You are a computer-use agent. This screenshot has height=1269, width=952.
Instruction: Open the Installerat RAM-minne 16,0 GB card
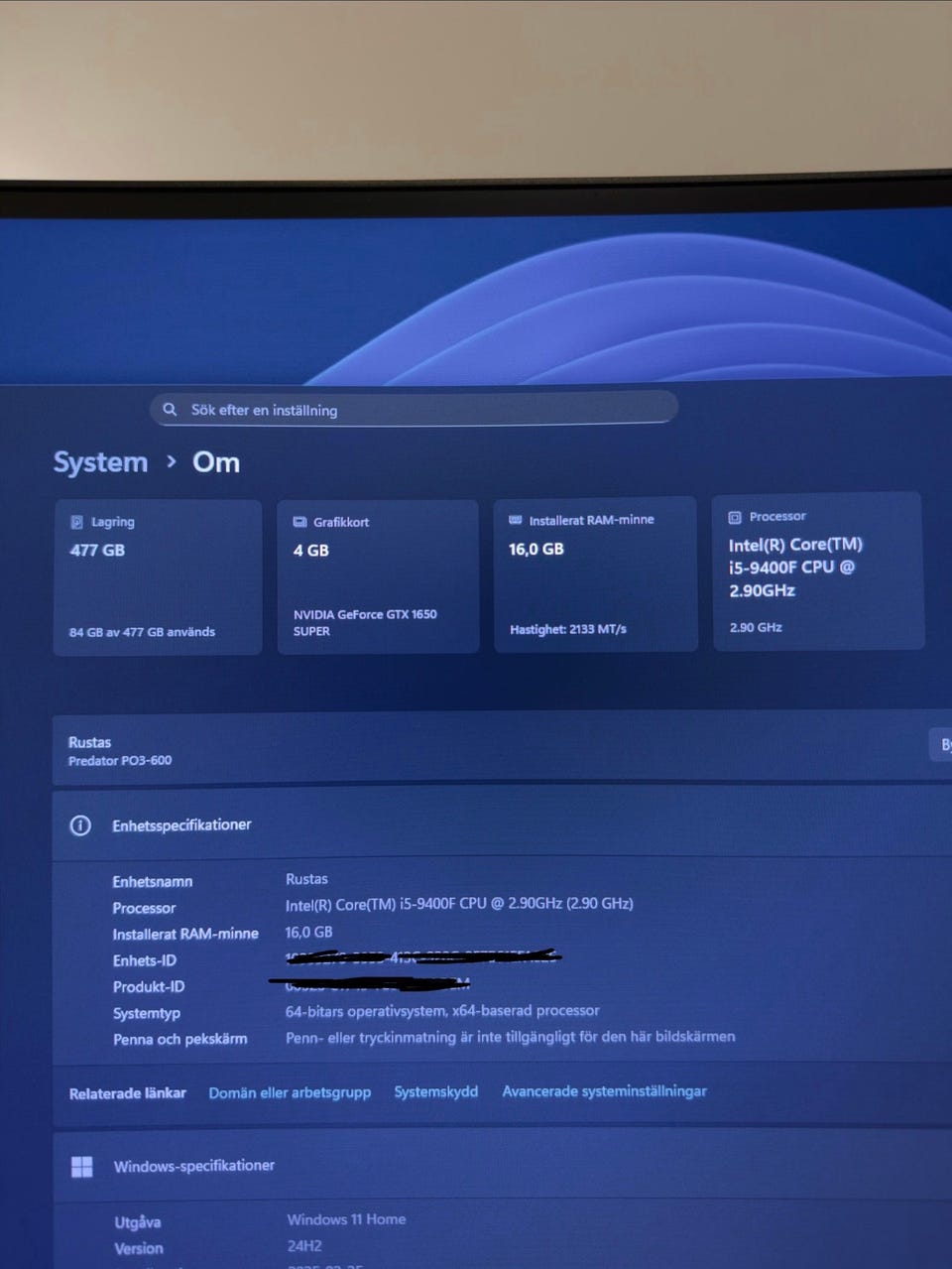click(x=595, y=574)
